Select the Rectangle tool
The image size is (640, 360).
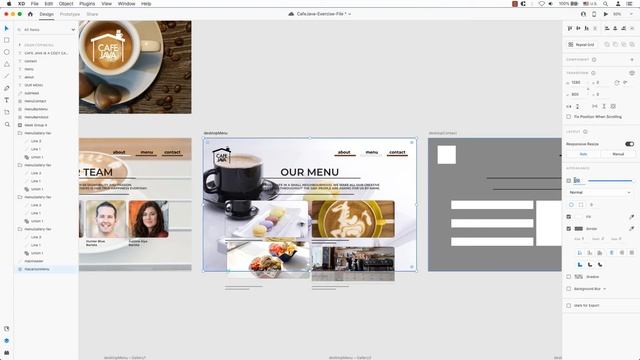click(7, 40)
